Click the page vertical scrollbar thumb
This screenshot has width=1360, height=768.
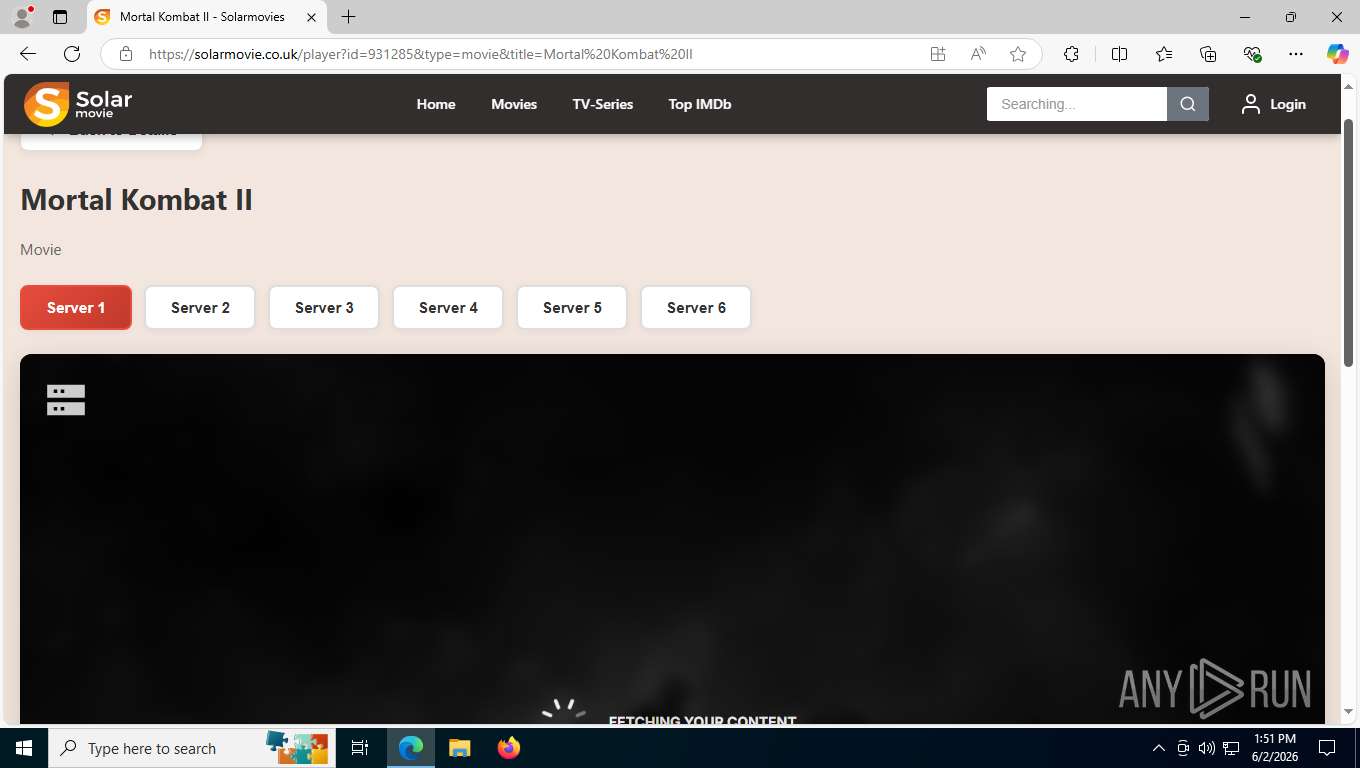pos(1349,243)
